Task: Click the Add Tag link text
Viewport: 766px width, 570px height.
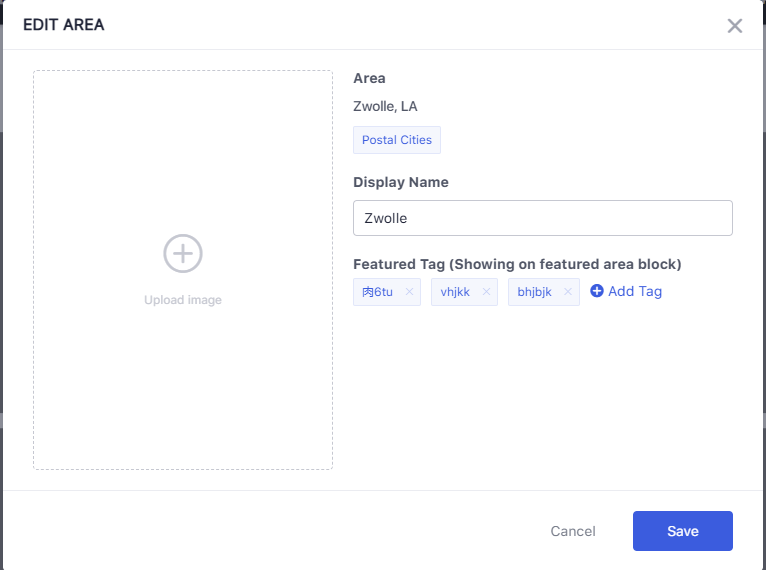Action: point(635,291)
